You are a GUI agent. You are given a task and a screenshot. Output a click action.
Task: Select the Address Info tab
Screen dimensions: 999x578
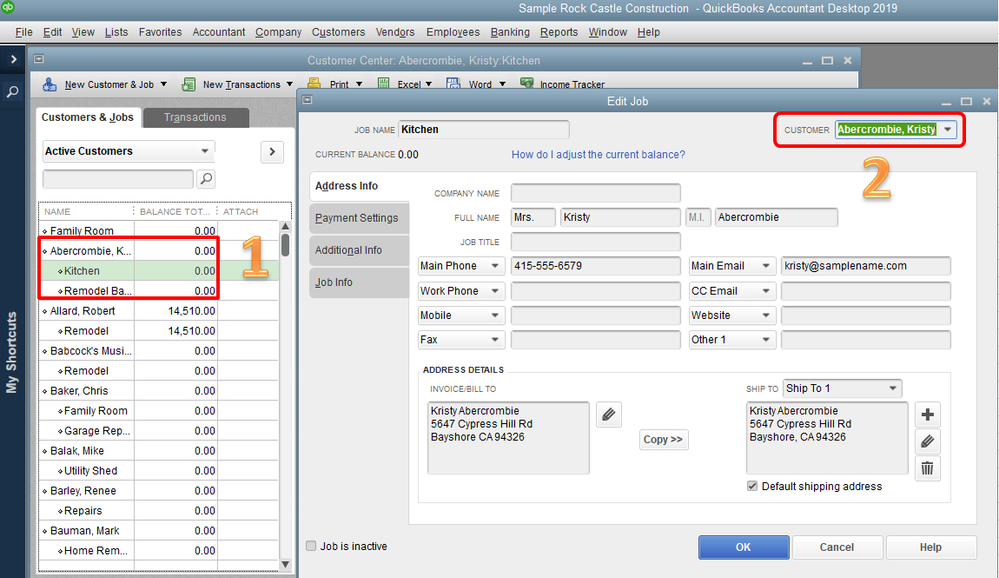click(x=359, y=186)
